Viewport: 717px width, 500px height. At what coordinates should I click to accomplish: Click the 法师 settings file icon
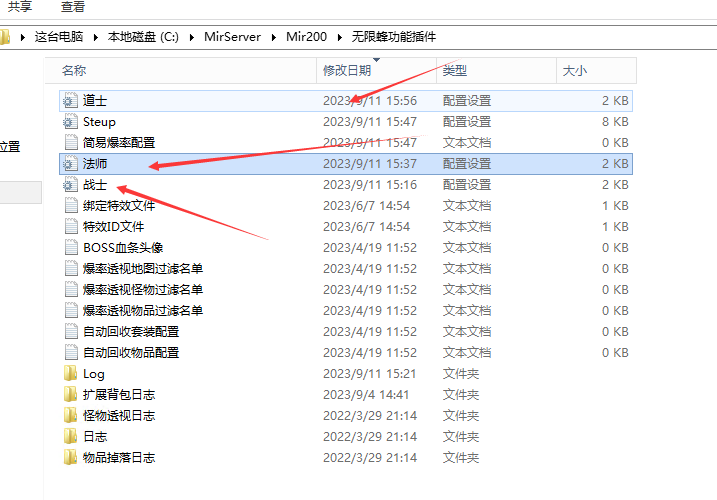pos(69,164)
